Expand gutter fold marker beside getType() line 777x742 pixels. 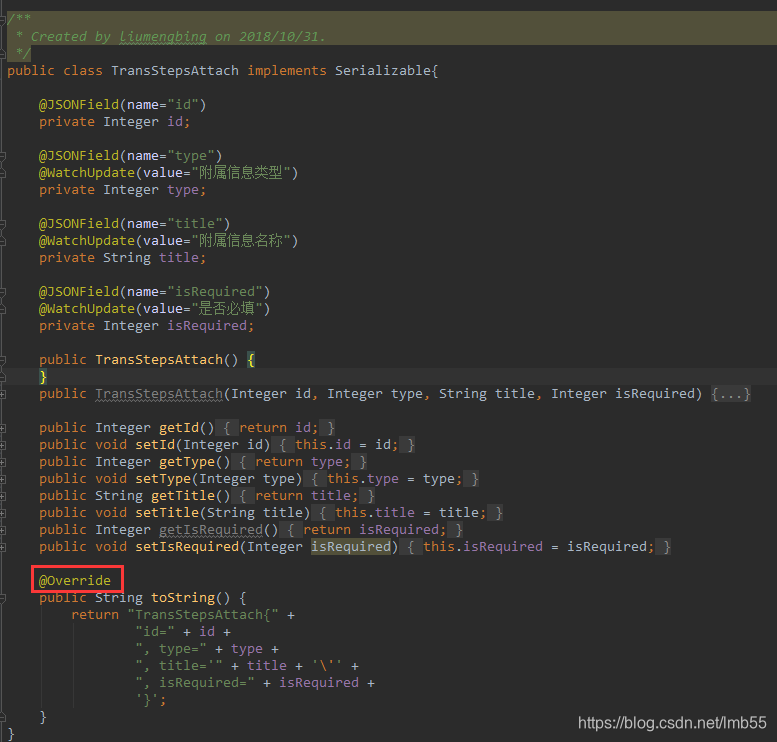coord(2,462)
